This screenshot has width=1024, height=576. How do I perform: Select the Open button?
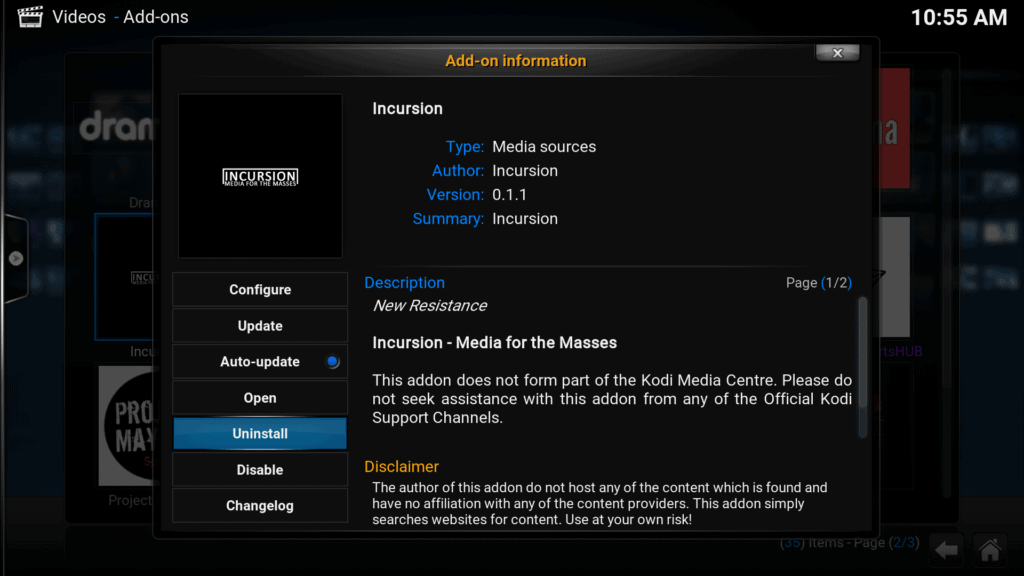(x=260, y=398)
